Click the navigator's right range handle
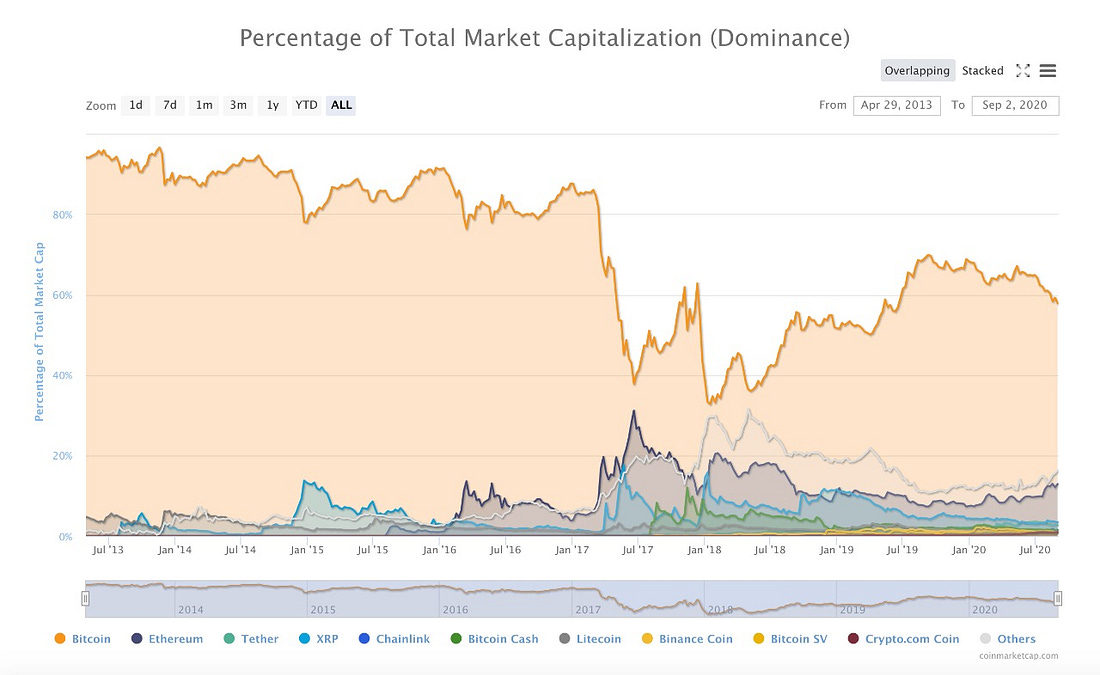The height and width of the screenshot is (675, 1100). (1058, 599)
